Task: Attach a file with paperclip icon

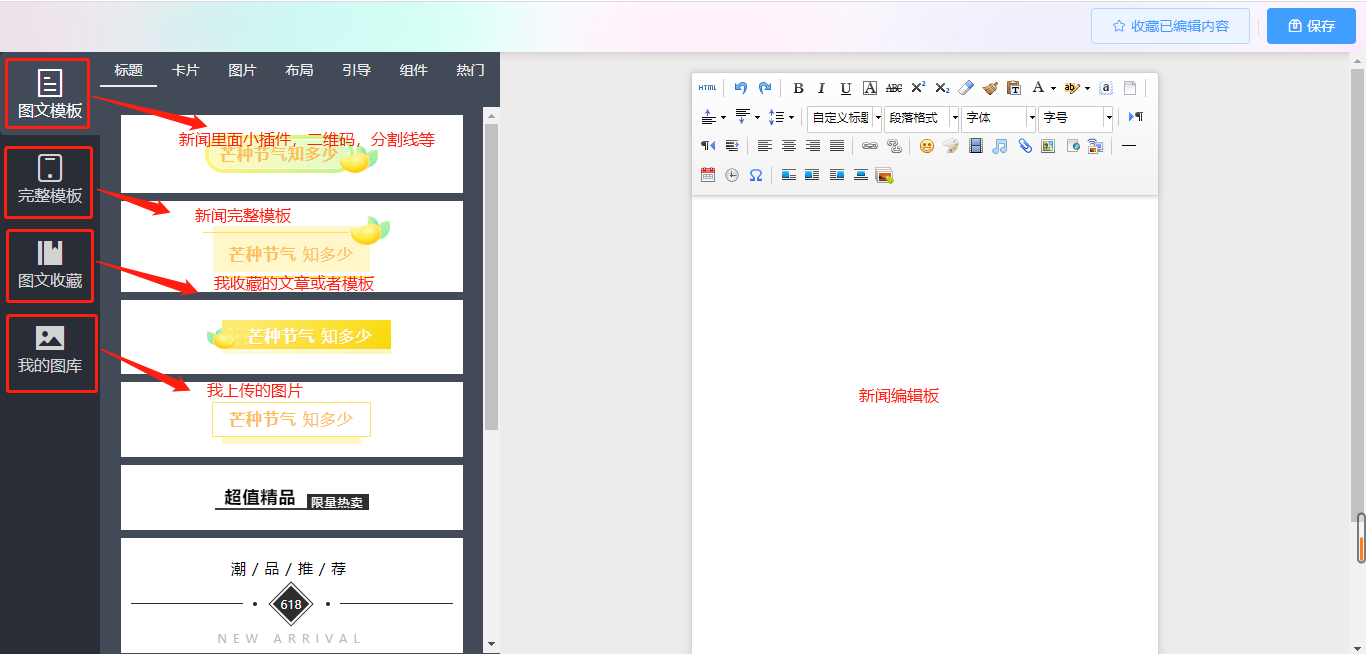Action: [x=1025, y=146]
